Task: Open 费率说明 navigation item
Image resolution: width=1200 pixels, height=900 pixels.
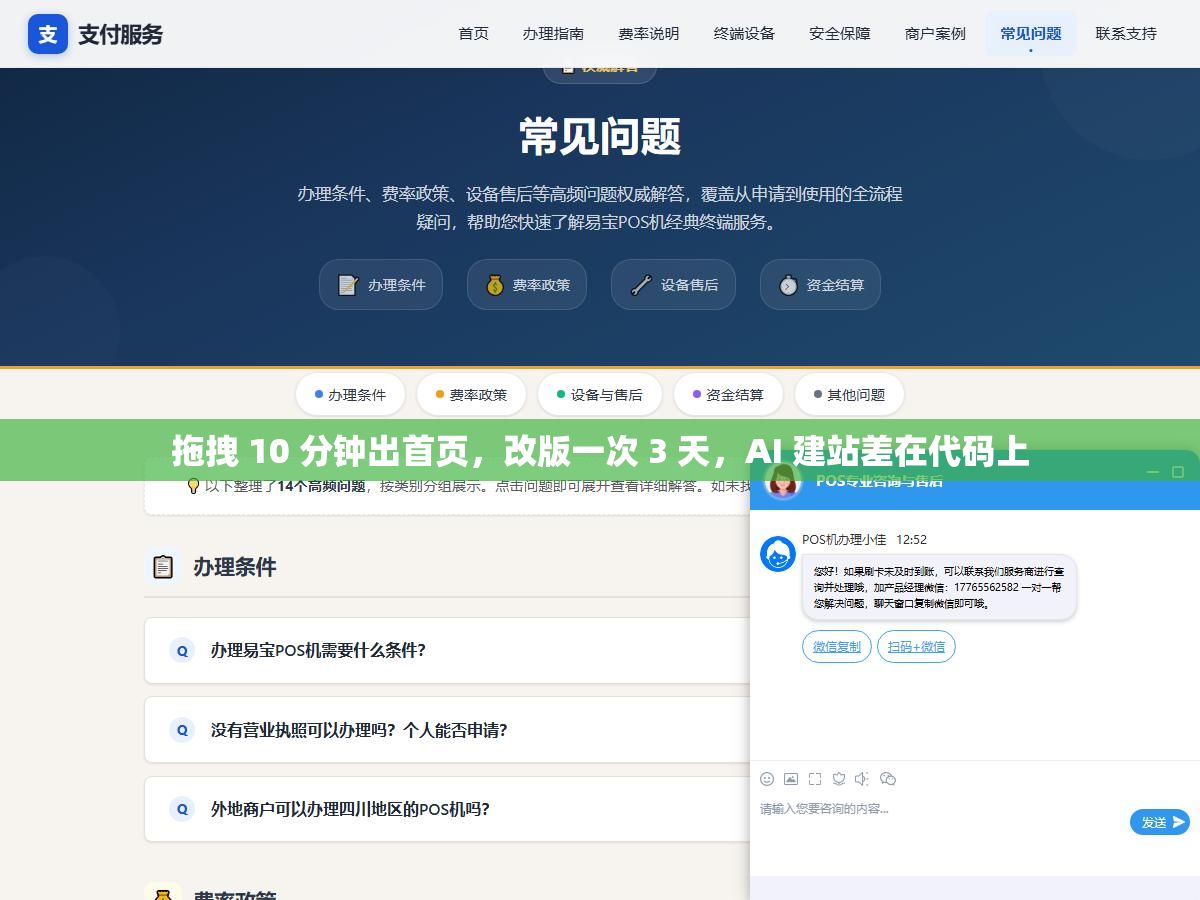Action: point(649,34)
